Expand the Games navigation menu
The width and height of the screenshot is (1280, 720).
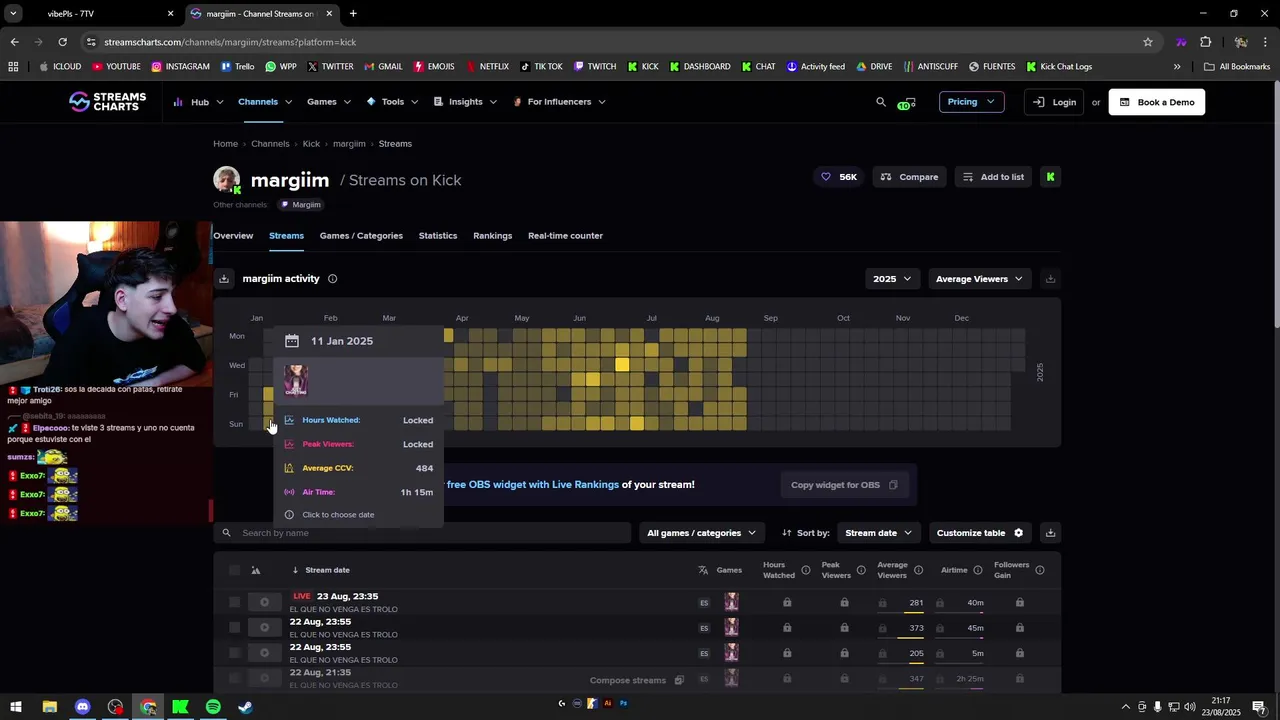pyautogui.click(x=329, y=102)
